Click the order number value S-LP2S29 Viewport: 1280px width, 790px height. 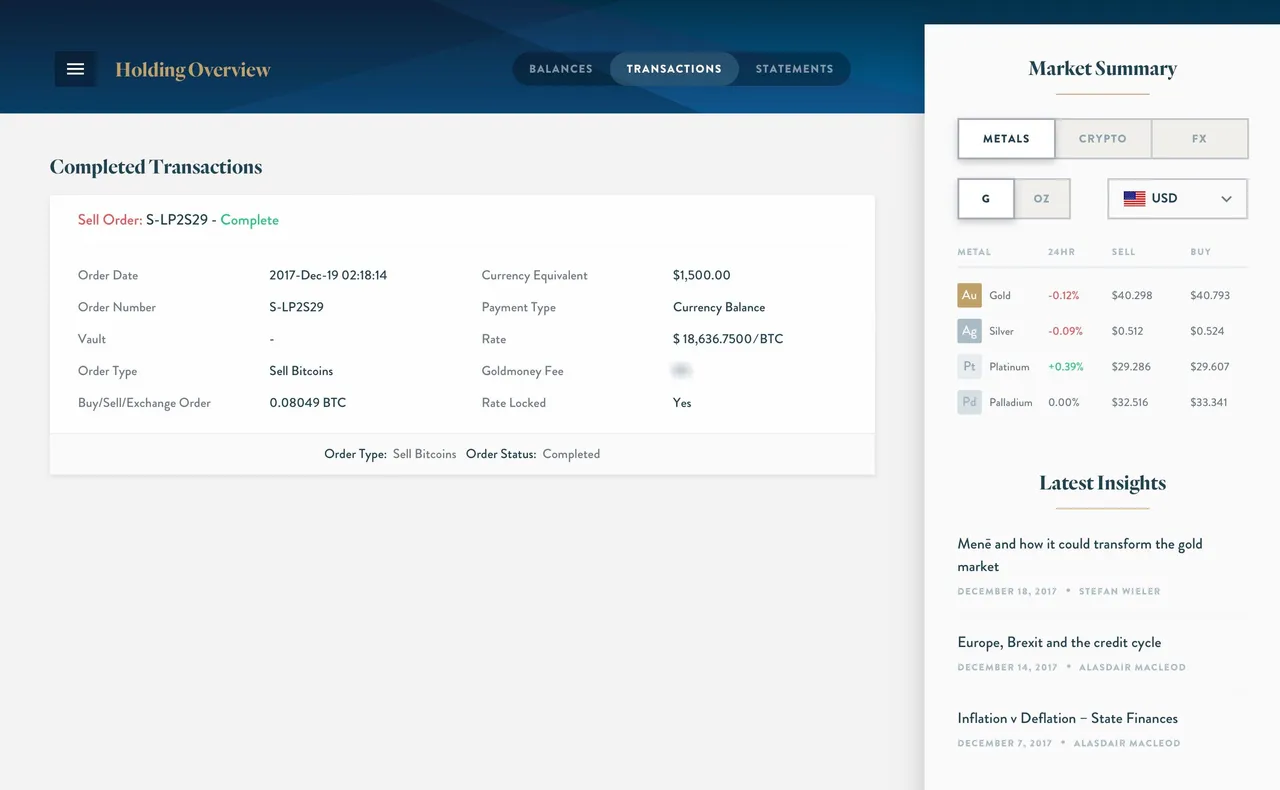297,307
